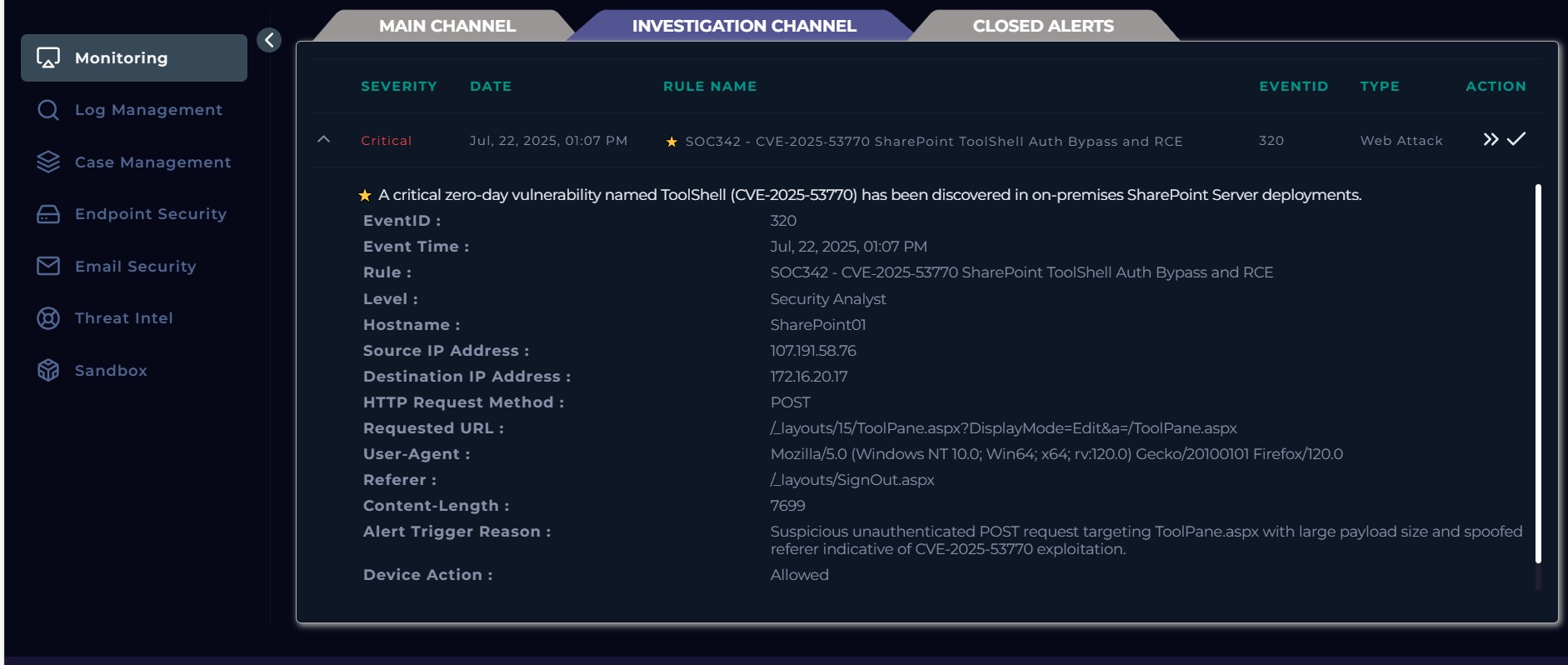Open Log Management magnifier icon

point(48,110)
